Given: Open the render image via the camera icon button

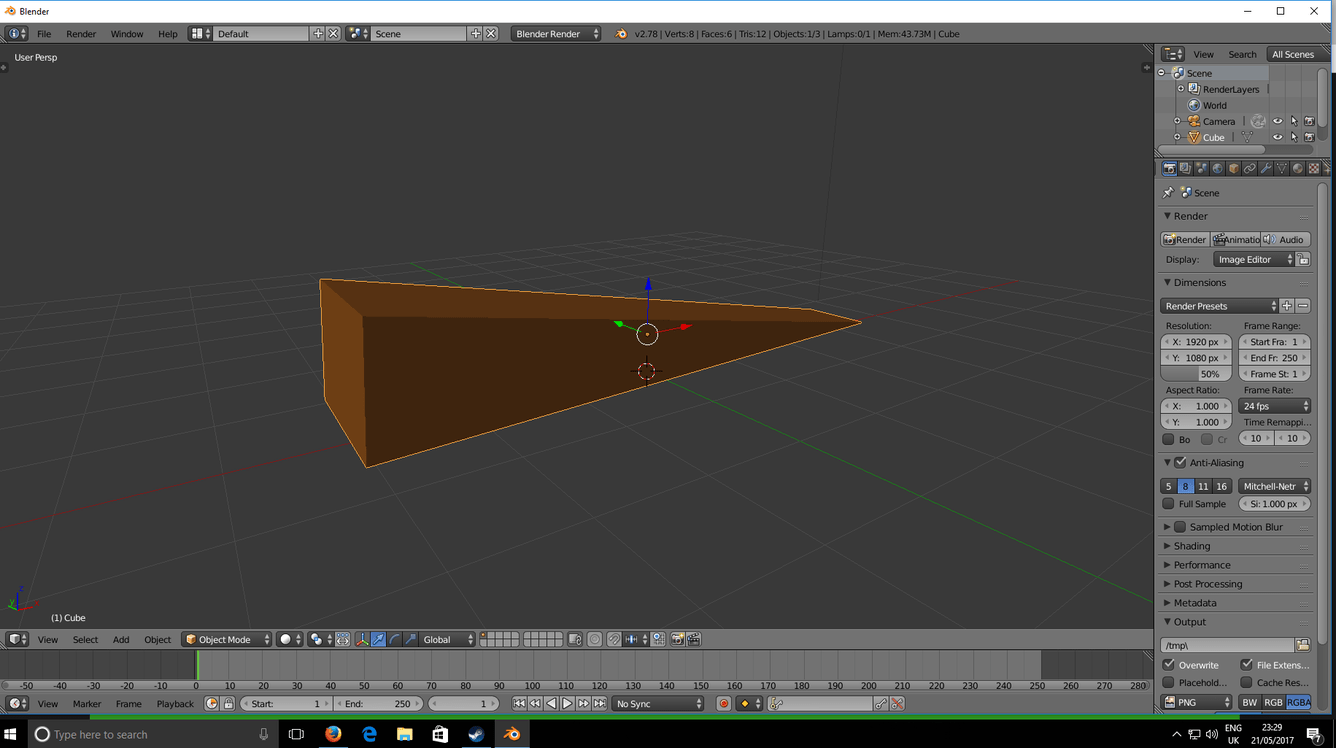Looking at the screenshot, I should (x=1184, y=239).
